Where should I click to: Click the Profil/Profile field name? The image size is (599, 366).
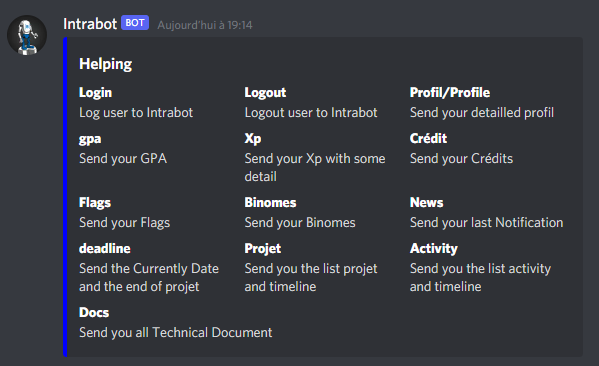point(450,92)
